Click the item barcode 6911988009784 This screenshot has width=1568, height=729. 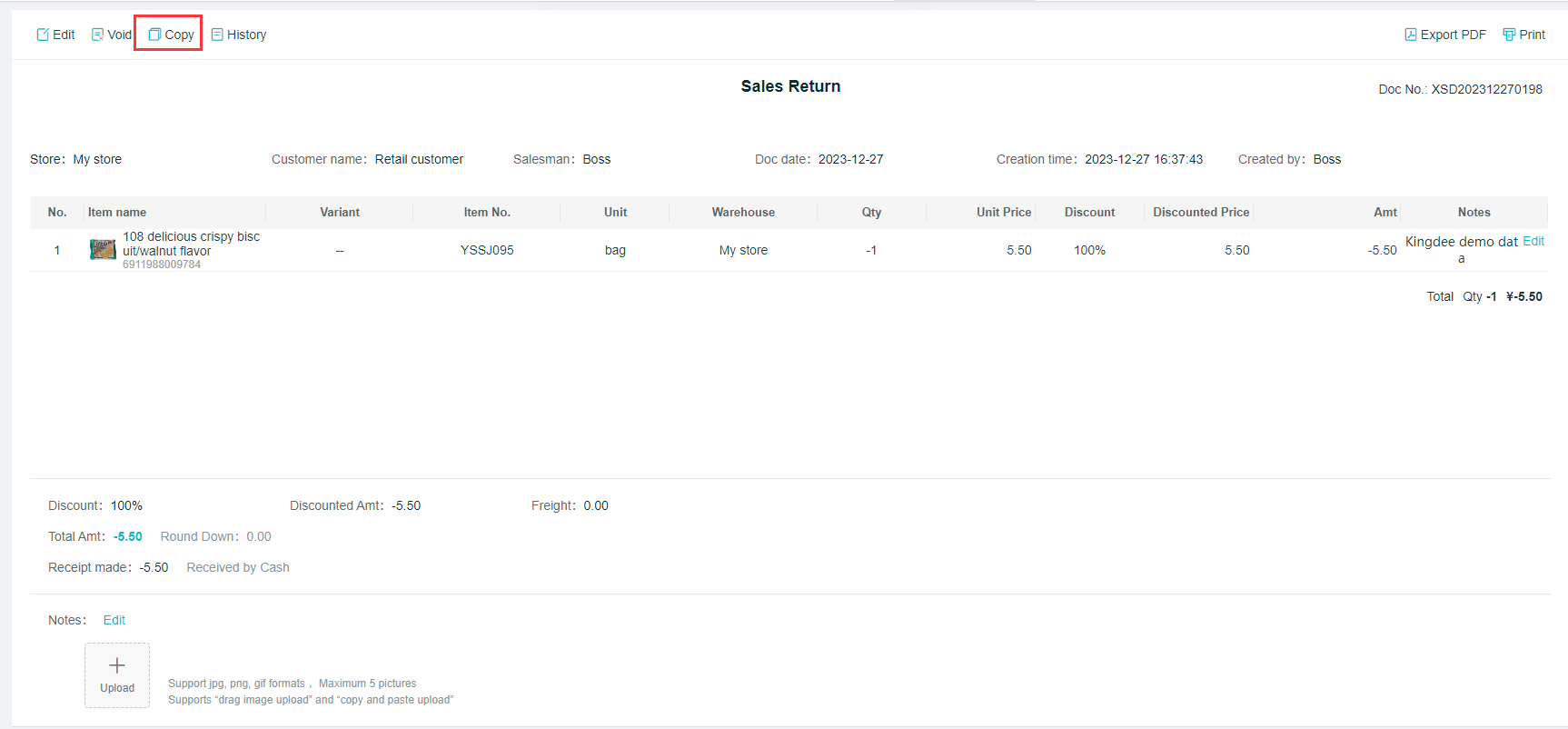coord(162,265)
